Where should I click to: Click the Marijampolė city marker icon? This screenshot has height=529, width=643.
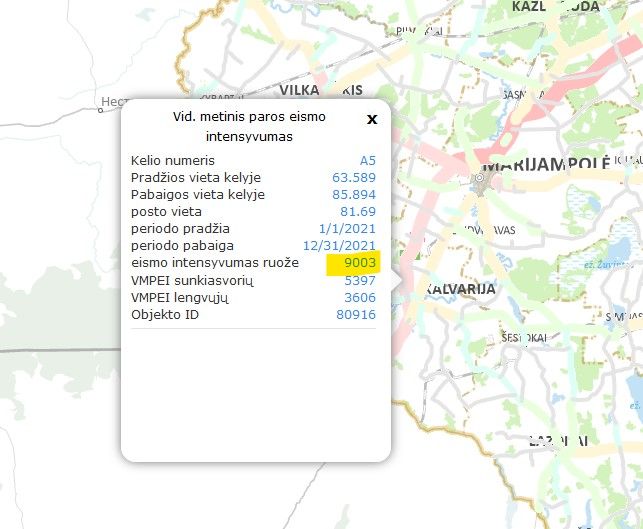(479, 179)
